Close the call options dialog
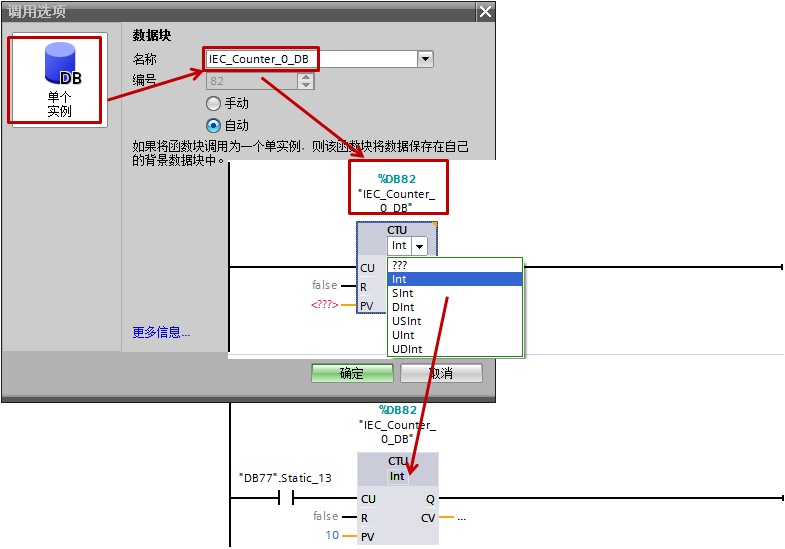 coord(485,12)
